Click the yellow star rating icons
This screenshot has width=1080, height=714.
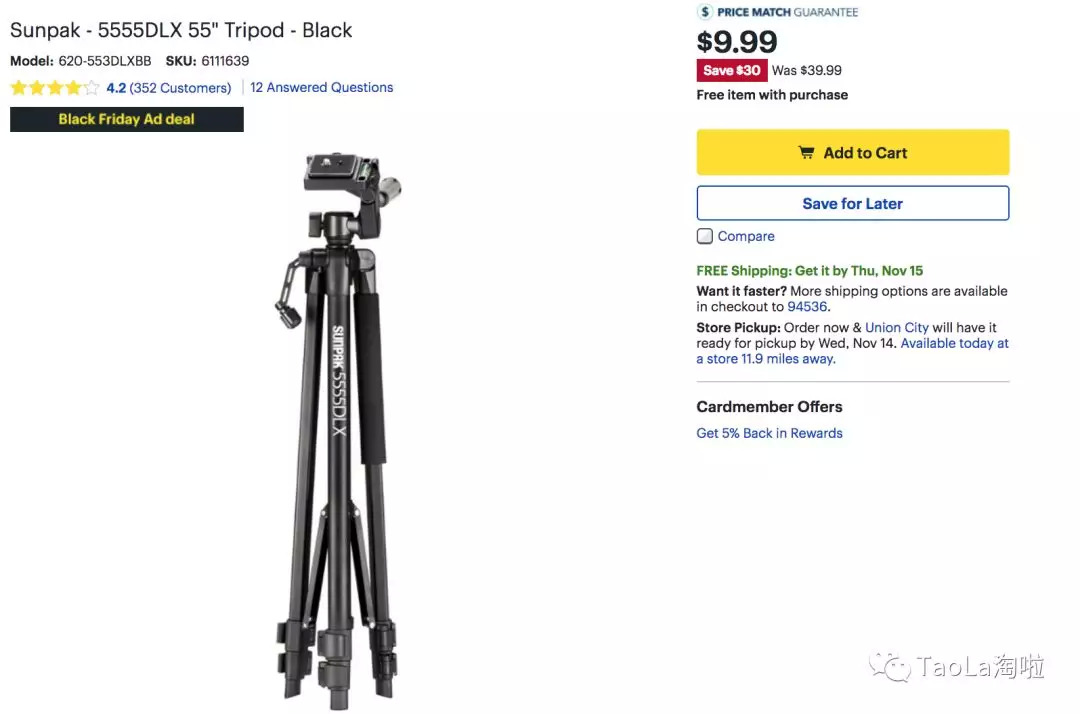point(55,88)
